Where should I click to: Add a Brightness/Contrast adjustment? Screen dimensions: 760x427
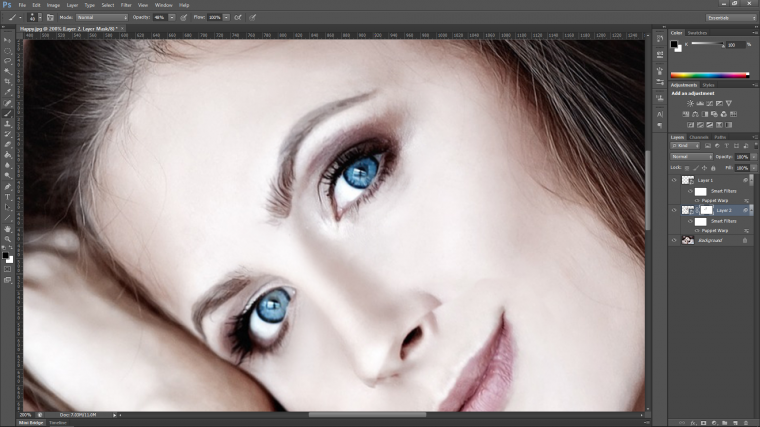click(x=690, y=103)
